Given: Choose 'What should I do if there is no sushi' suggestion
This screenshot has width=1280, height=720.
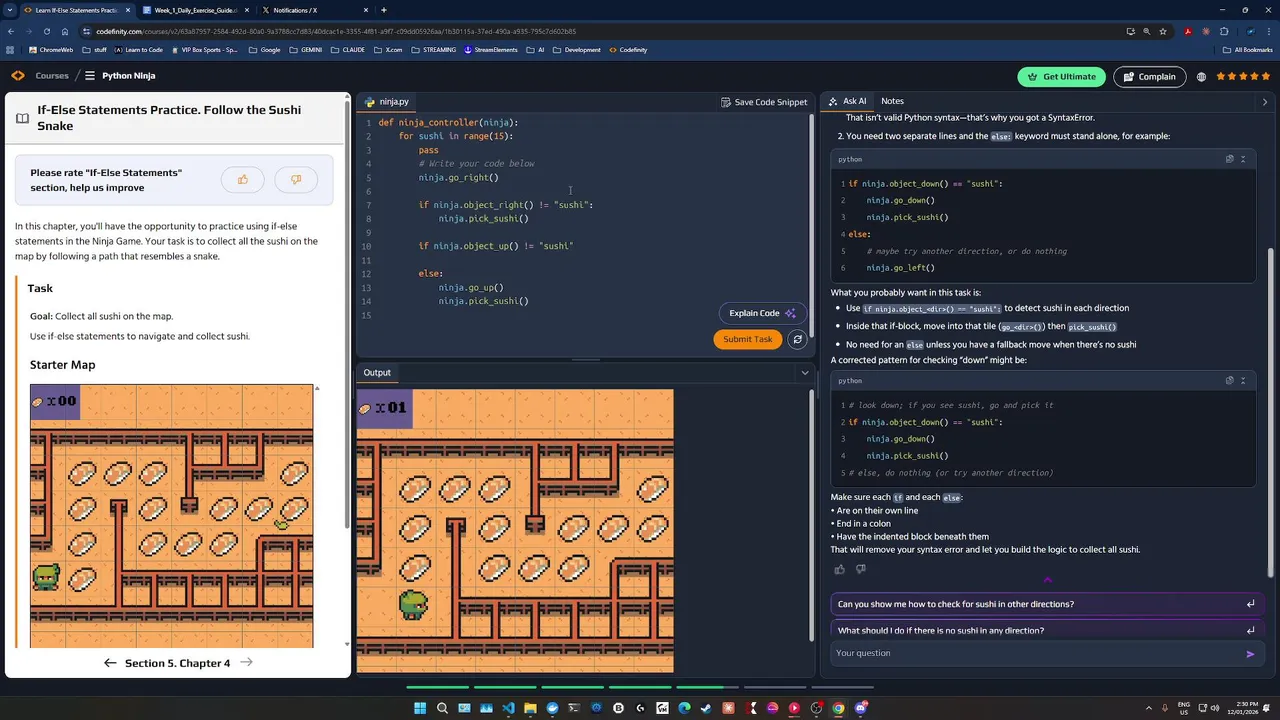Looking at the screenshot, I should (x=1042, y=630).
